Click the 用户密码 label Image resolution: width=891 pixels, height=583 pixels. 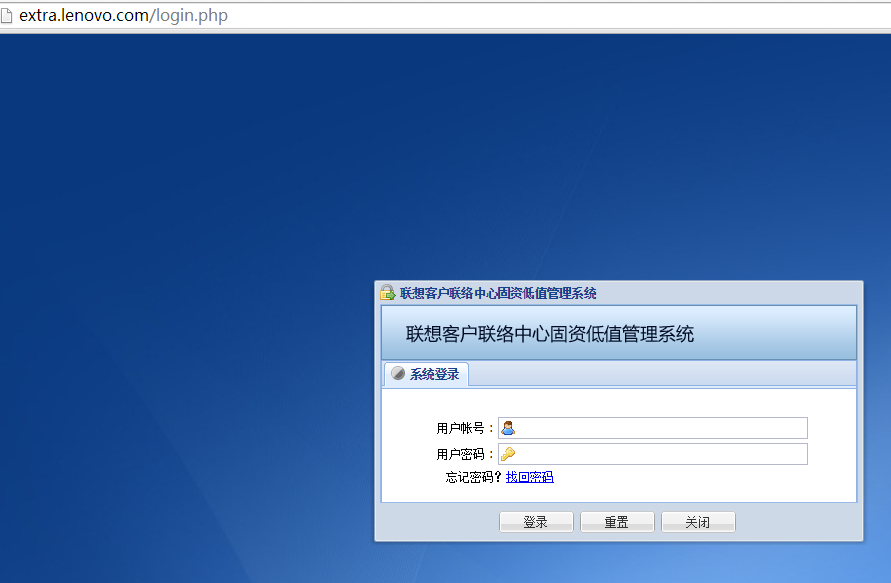pos(464,454)
